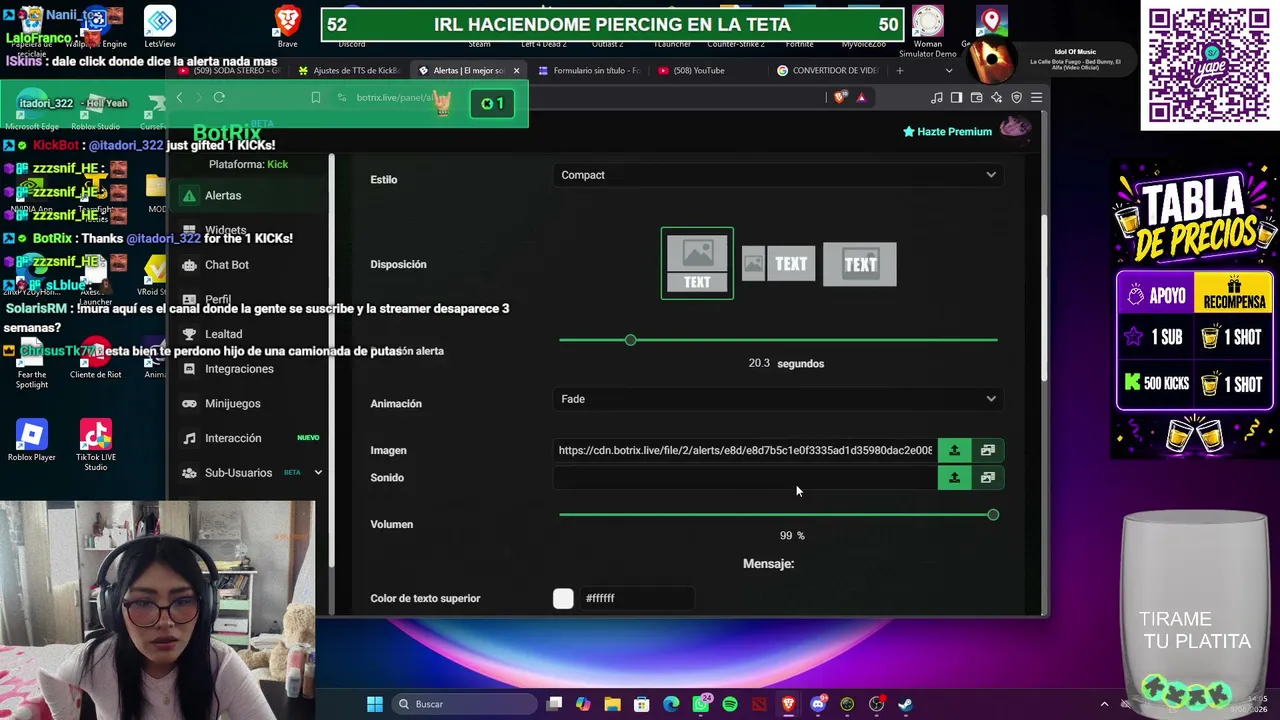1280x720 pixels.
Task: Open Steam from the taskbar
Action: (906, 704)
